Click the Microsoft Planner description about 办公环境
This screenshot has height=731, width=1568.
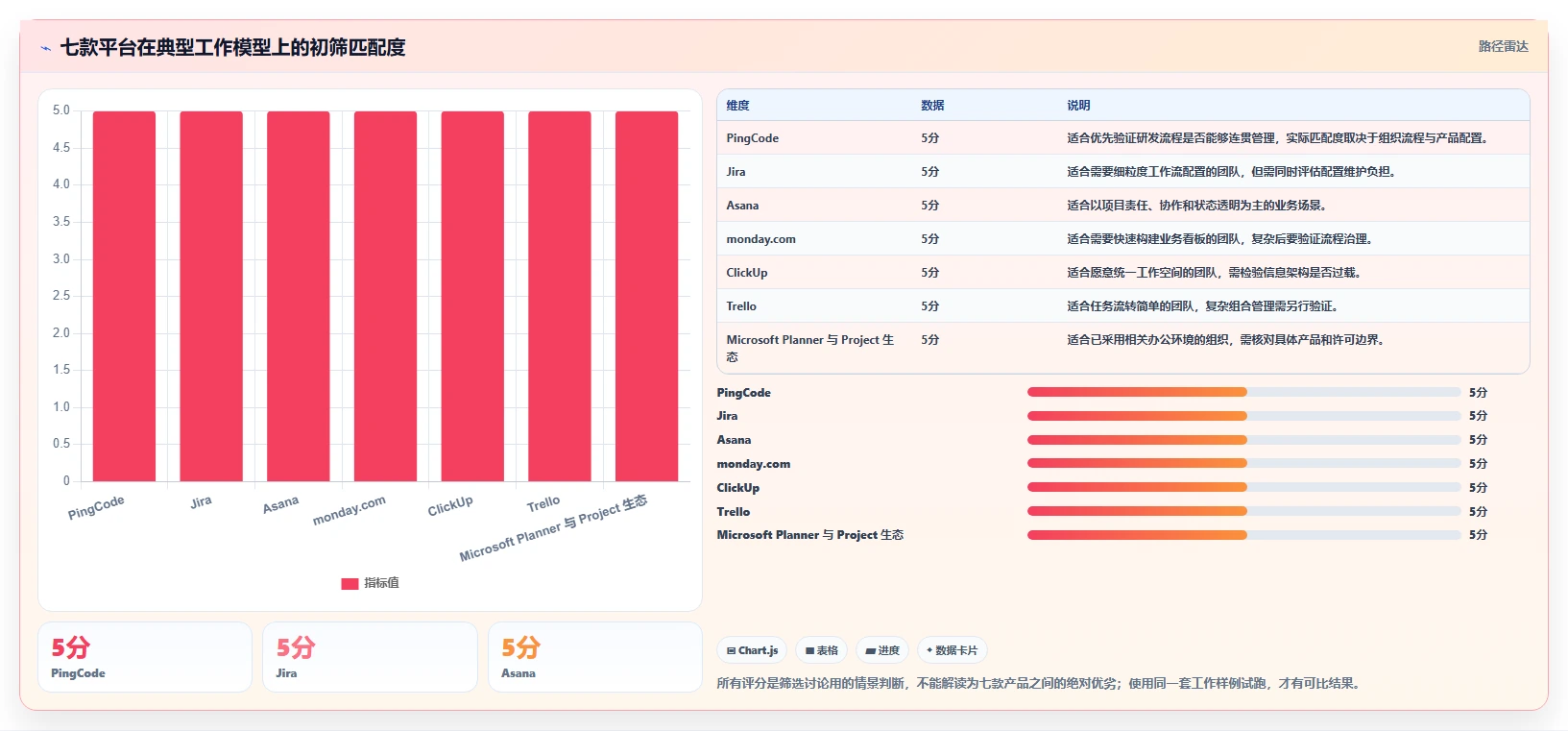point(1227,340)
